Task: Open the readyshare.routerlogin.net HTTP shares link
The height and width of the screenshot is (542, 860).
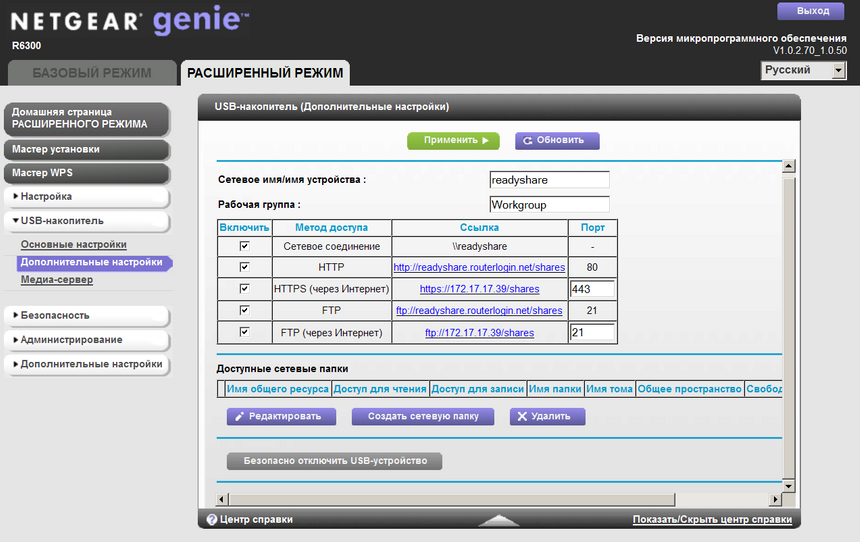Action: pyautogui.click(x=479, y=268)
